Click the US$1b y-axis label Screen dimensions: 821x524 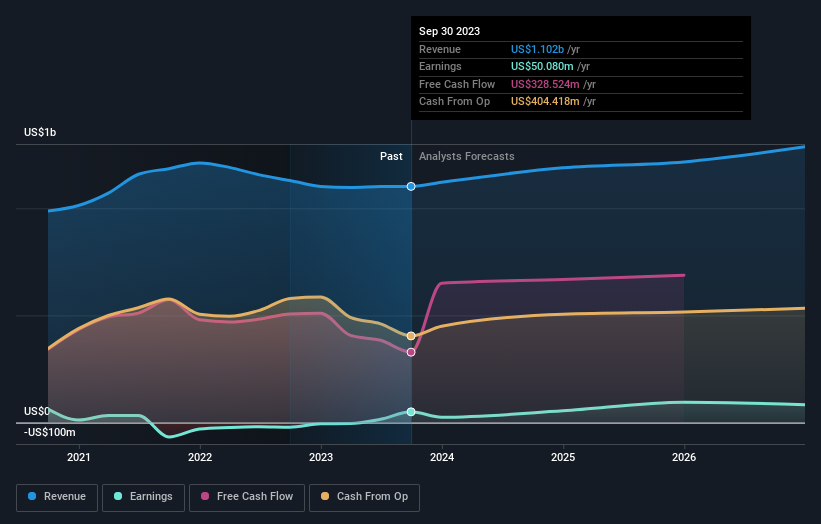[40, 132]
